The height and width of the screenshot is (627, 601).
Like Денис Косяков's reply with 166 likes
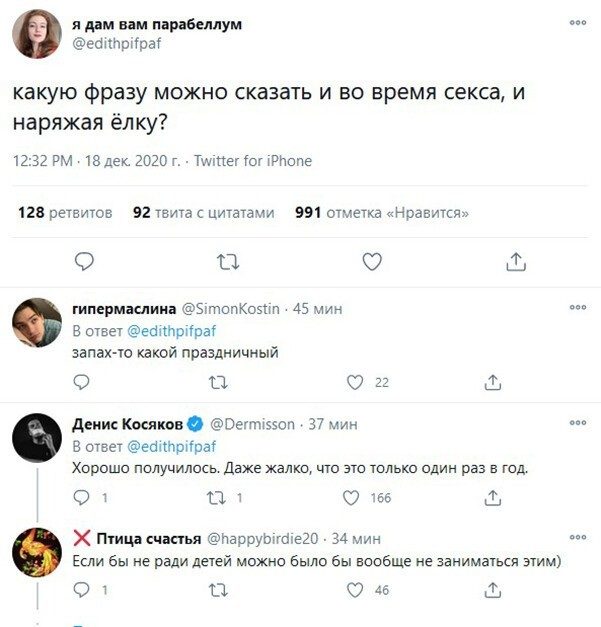(351, 498)
